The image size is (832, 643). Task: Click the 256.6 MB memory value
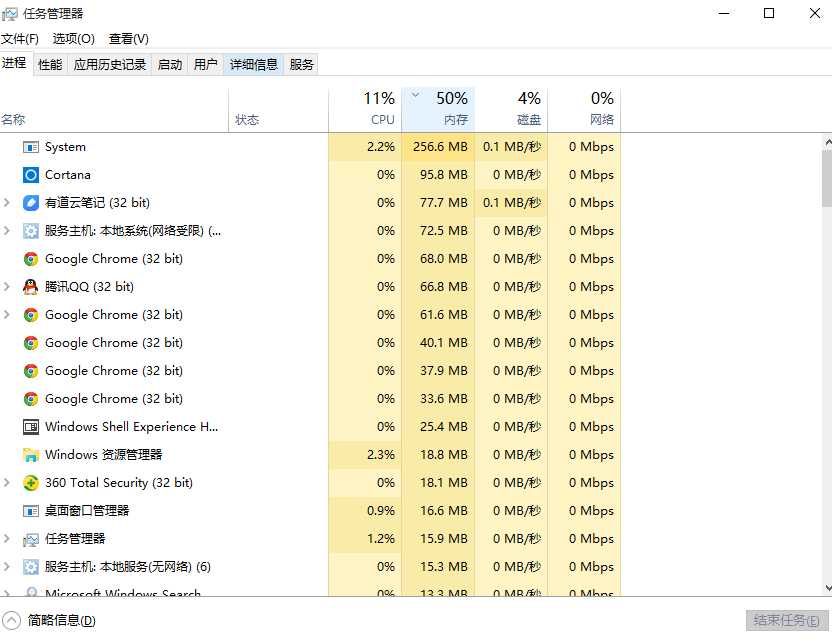tap(440, 147)
